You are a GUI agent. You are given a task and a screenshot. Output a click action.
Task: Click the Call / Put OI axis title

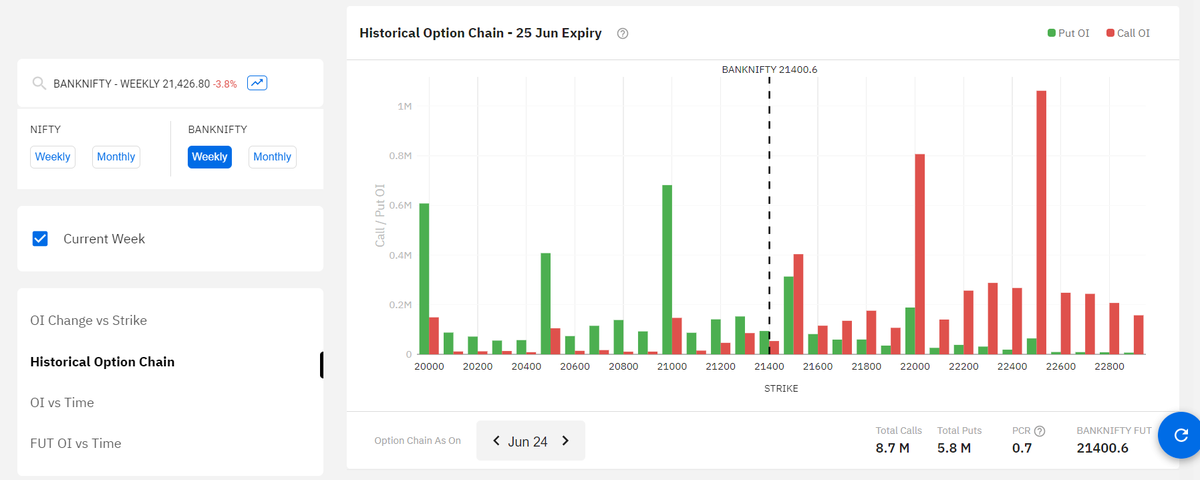(x=380, y=216)
